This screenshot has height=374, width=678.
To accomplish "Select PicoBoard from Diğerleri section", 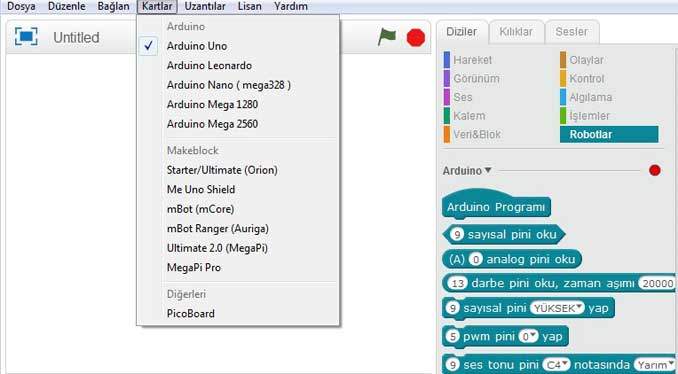I will [238, 313].
